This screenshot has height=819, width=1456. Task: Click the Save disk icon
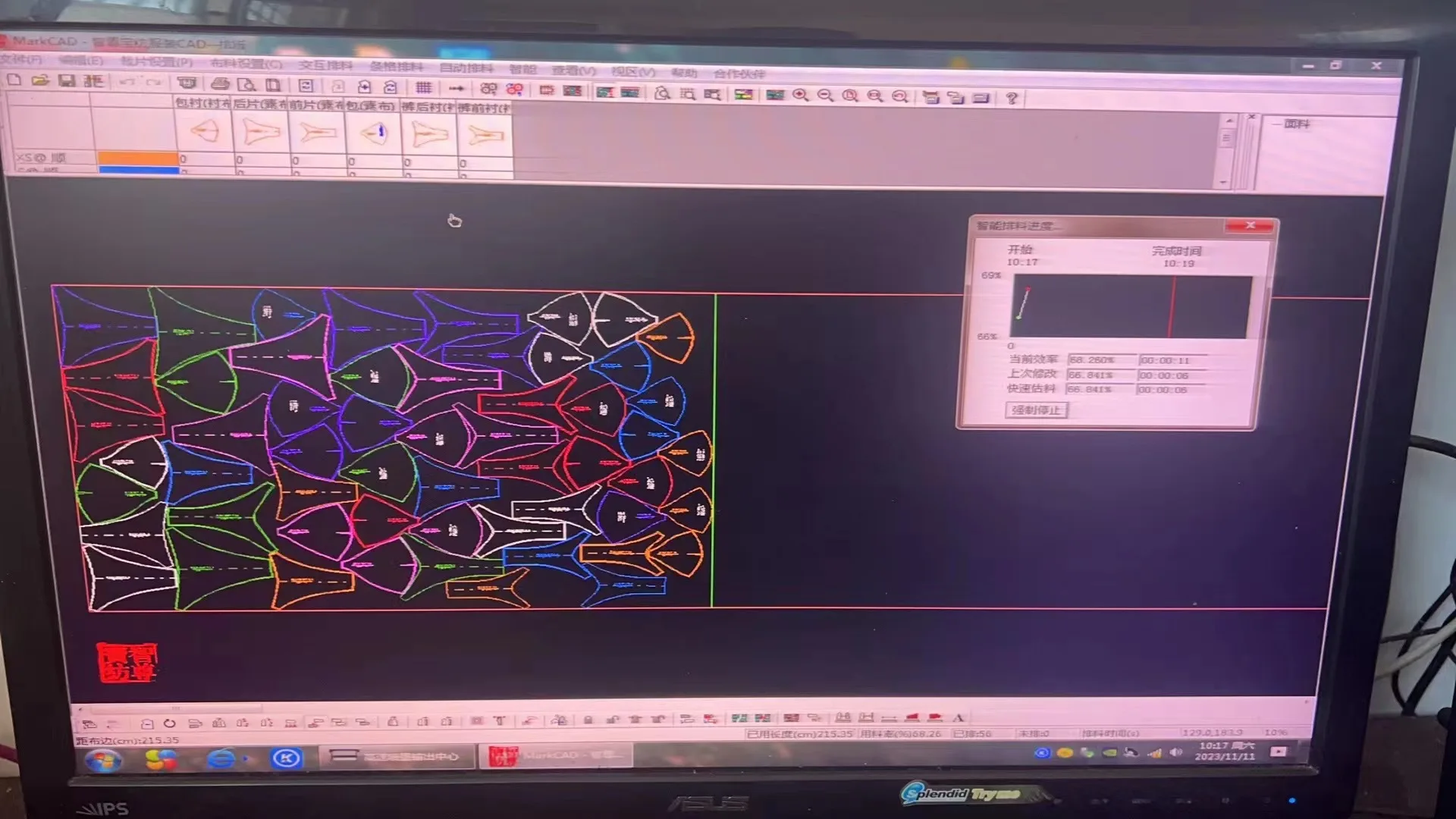(x=67, y=80)
